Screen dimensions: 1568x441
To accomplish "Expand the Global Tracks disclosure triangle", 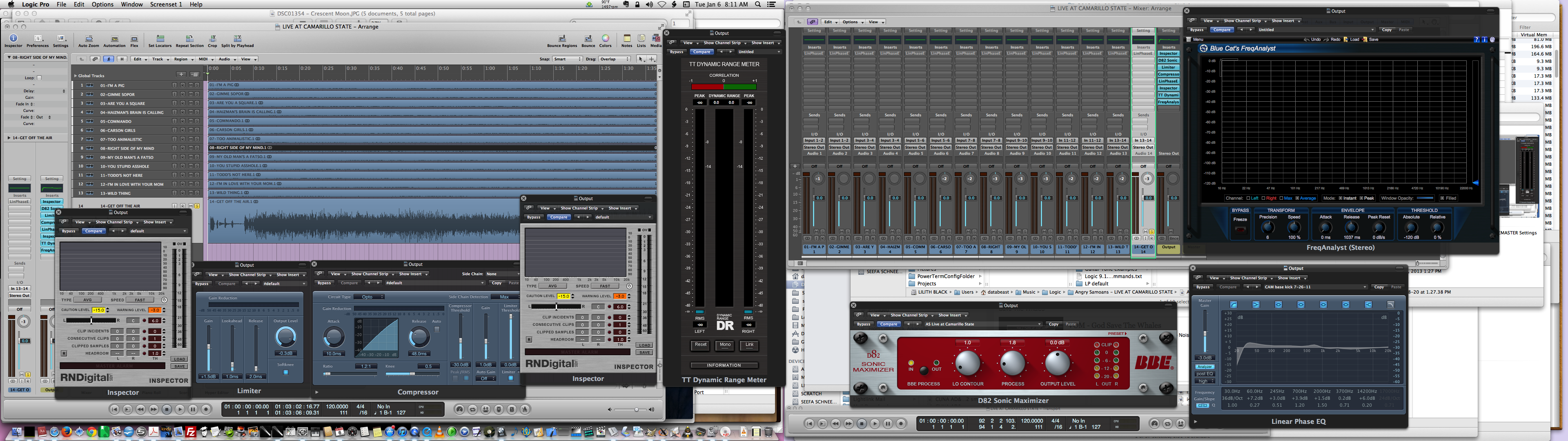I will 76,76.
